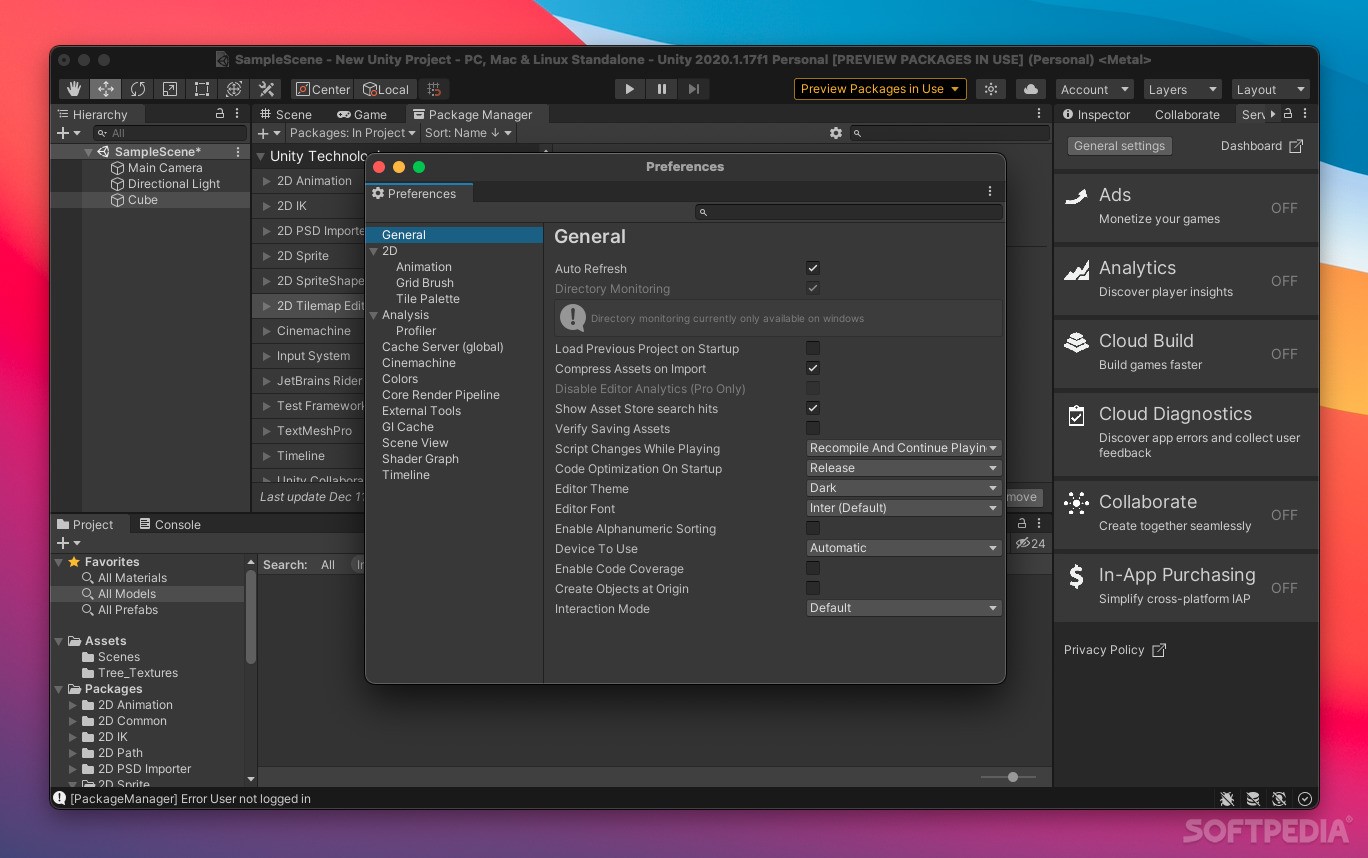Enable Alphanumeric Sorting
Viewport: 1368px width, 858px height.
click(813, 528)
